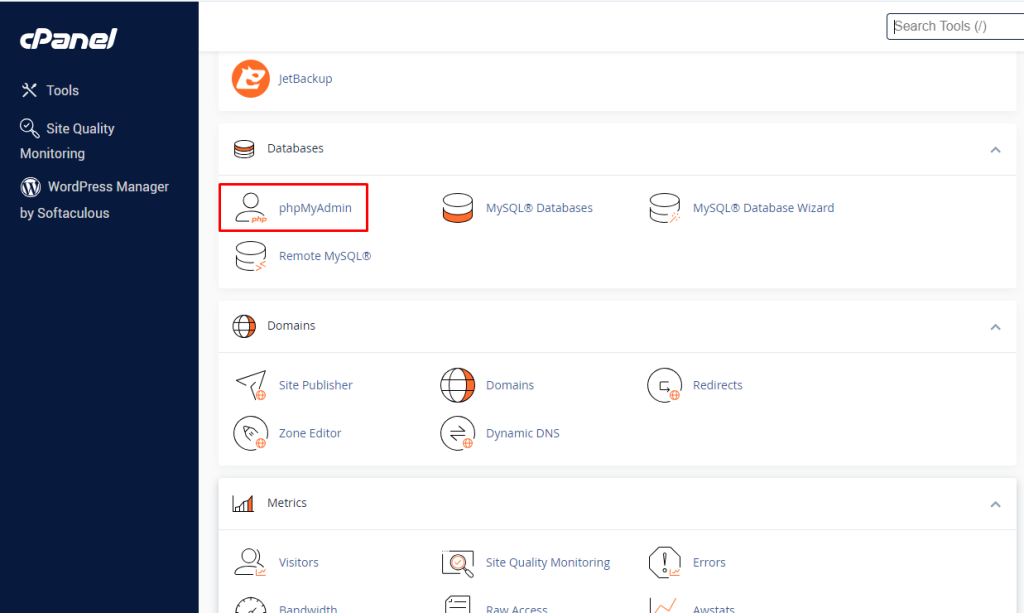Open the Redirects tool
Screen dimensions: 1024x613
coord(715,385)
